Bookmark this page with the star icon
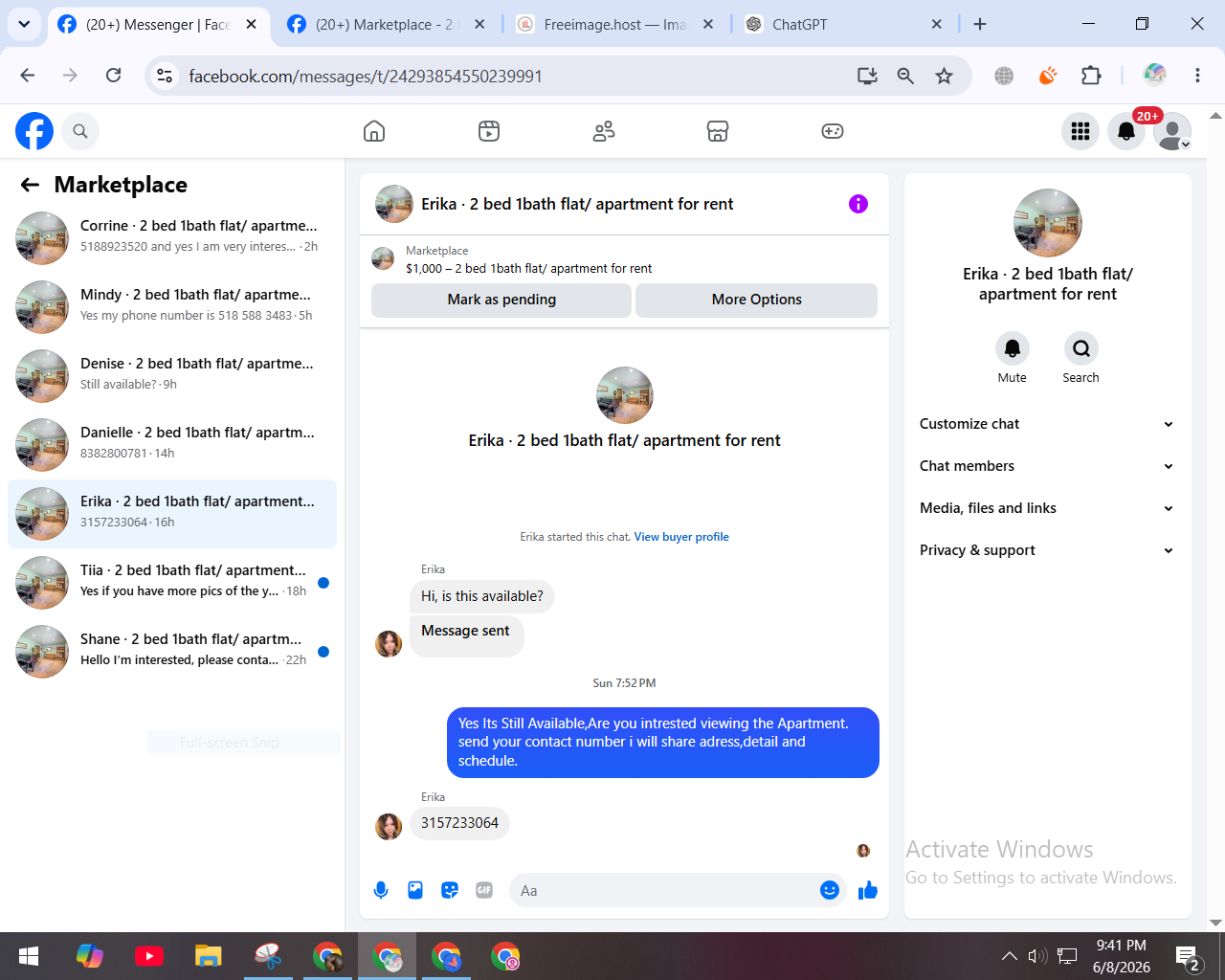This screenshot has height=980, width=1225. [945, 76]
